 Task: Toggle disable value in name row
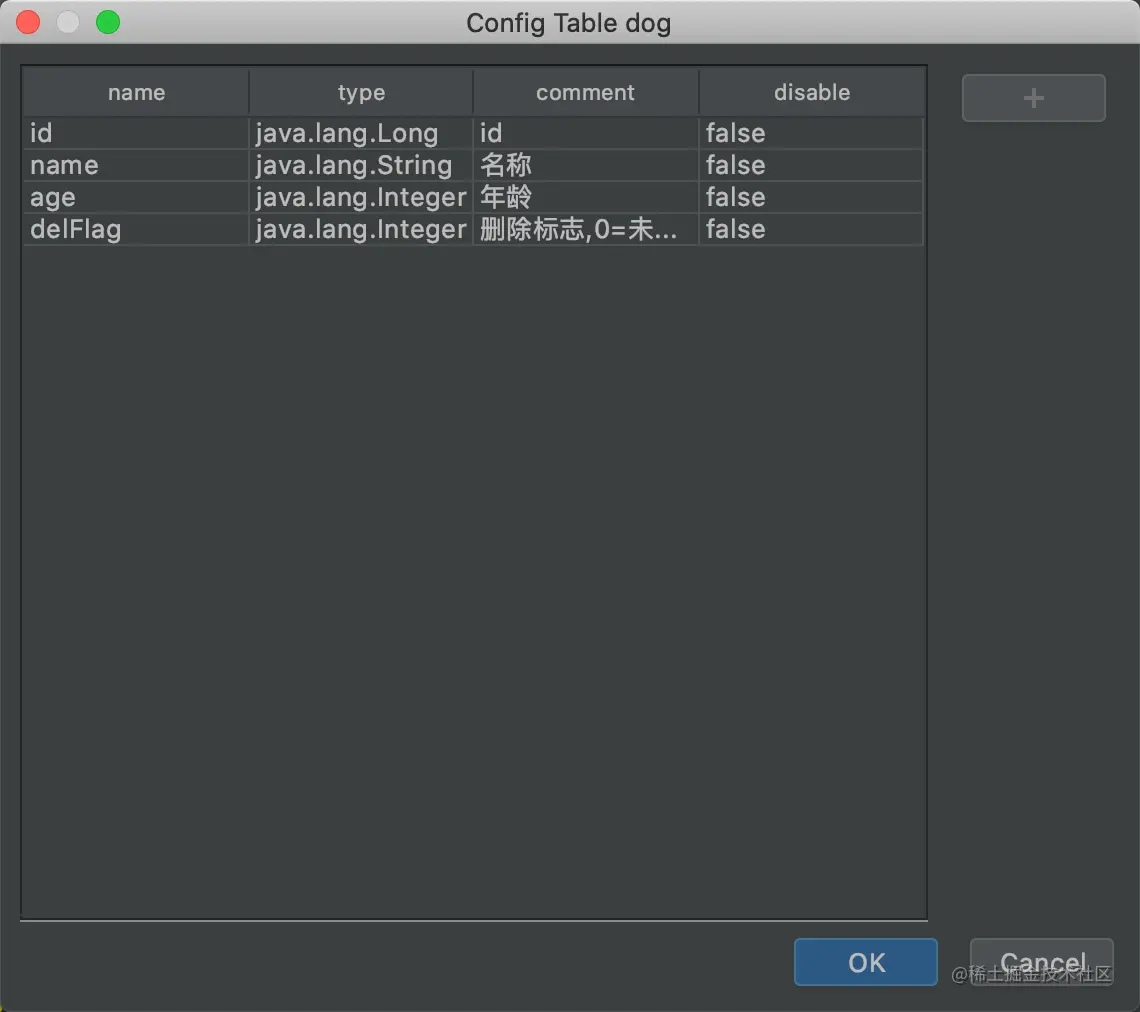811,165
